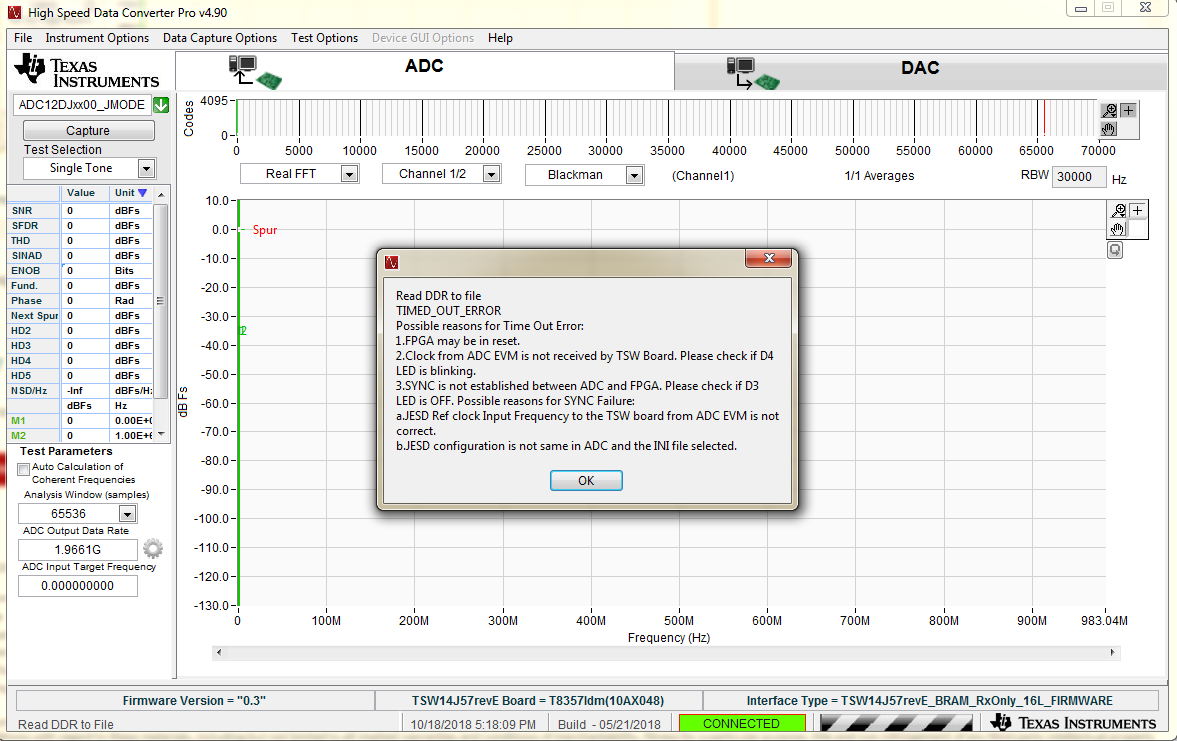
Task: Open the Blackman window dropdown
Action: coord(634,175)
